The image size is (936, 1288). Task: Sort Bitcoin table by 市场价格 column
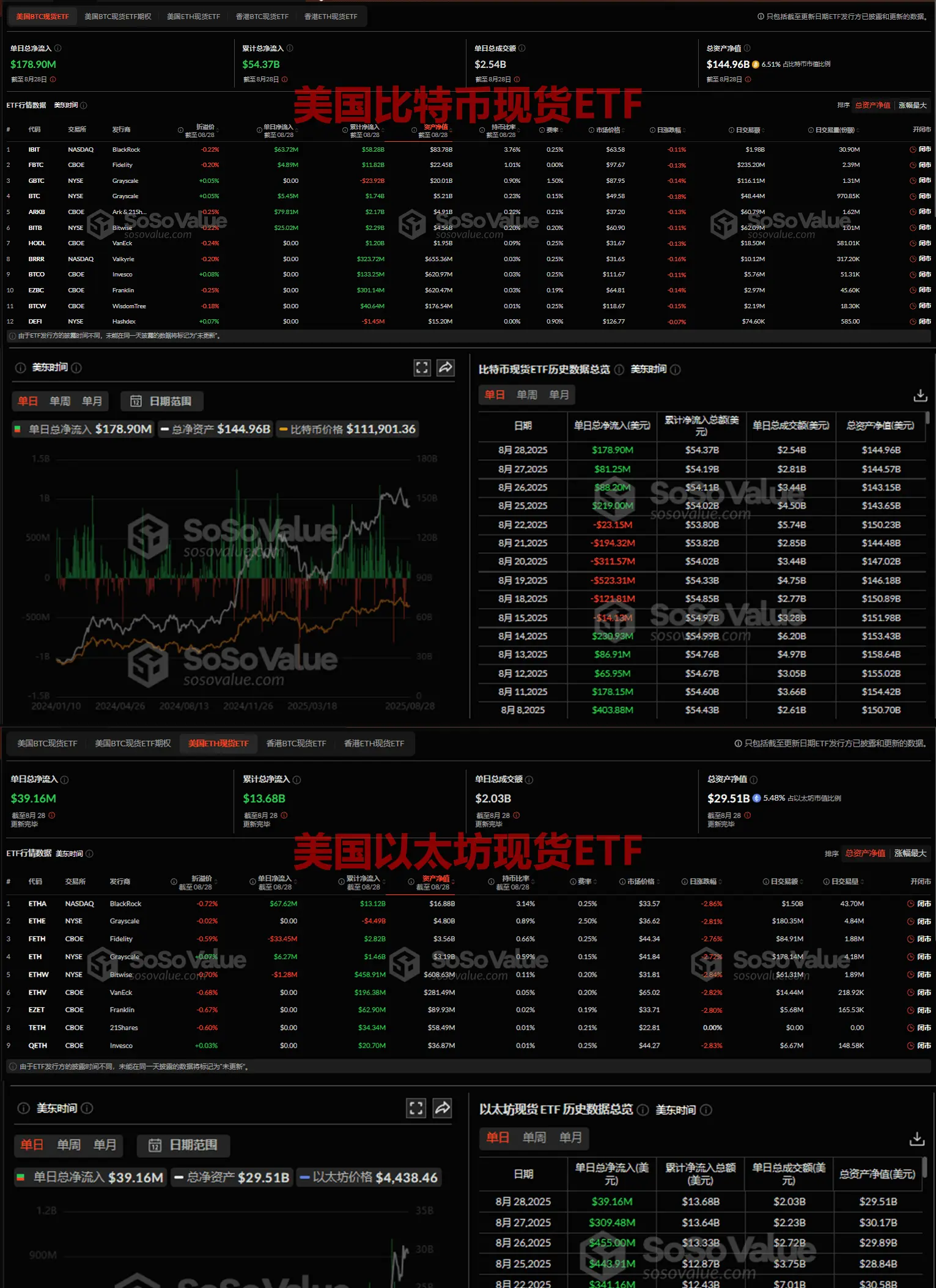click(x=608, y=130)
